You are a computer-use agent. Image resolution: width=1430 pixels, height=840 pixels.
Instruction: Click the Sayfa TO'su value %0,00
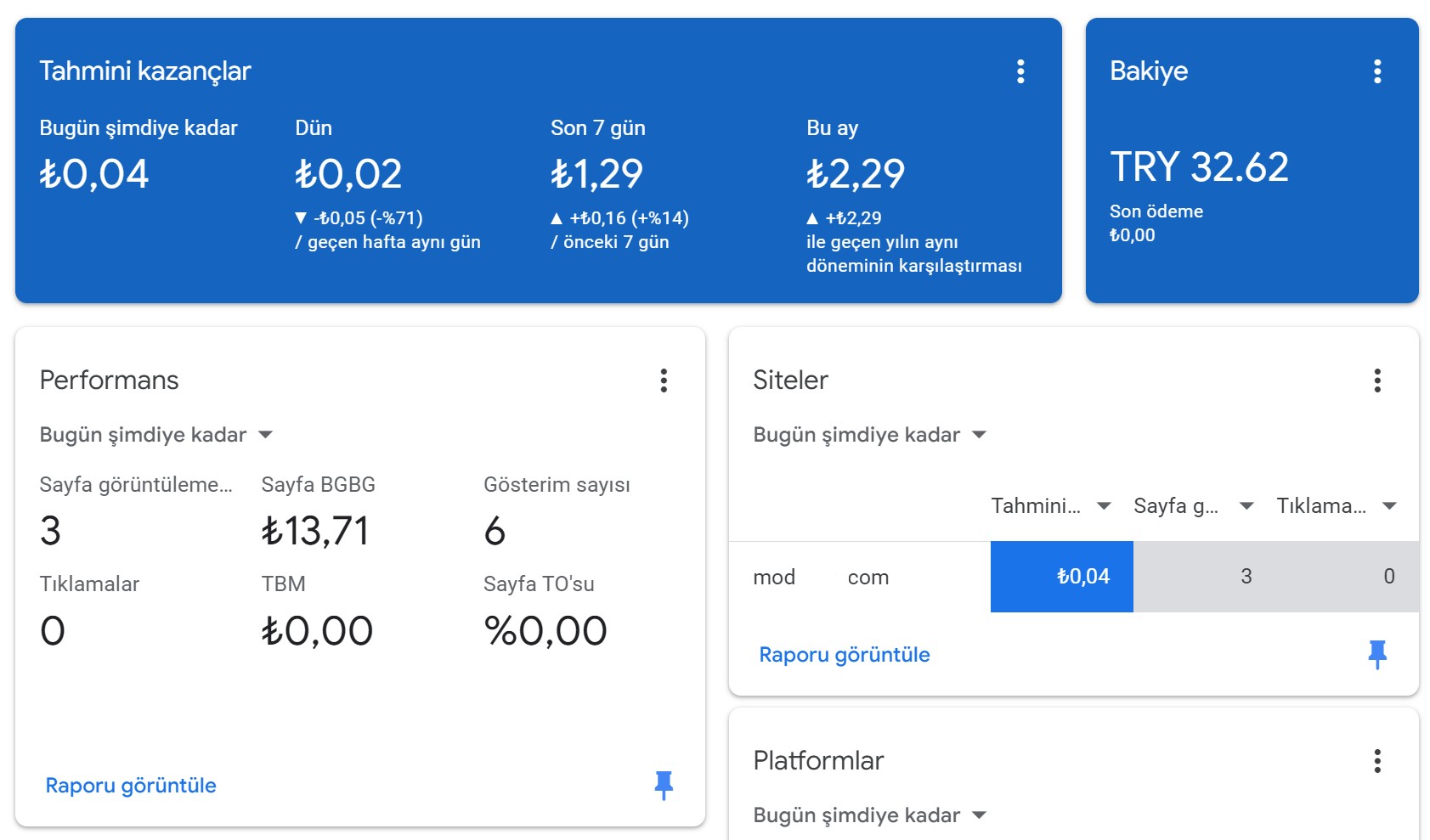[x=545, y=631]
